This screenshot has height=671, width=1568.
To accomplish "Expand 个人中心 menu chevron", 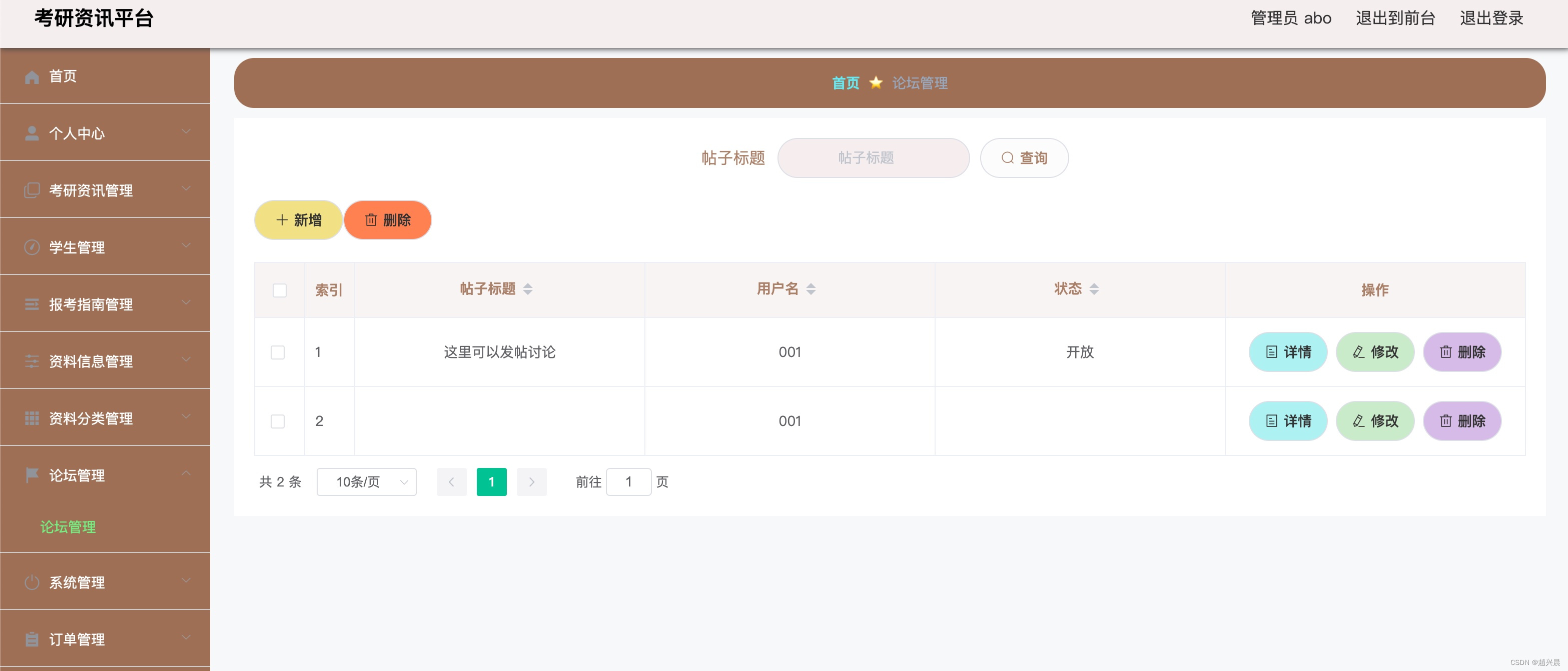I will pos(186,131).
